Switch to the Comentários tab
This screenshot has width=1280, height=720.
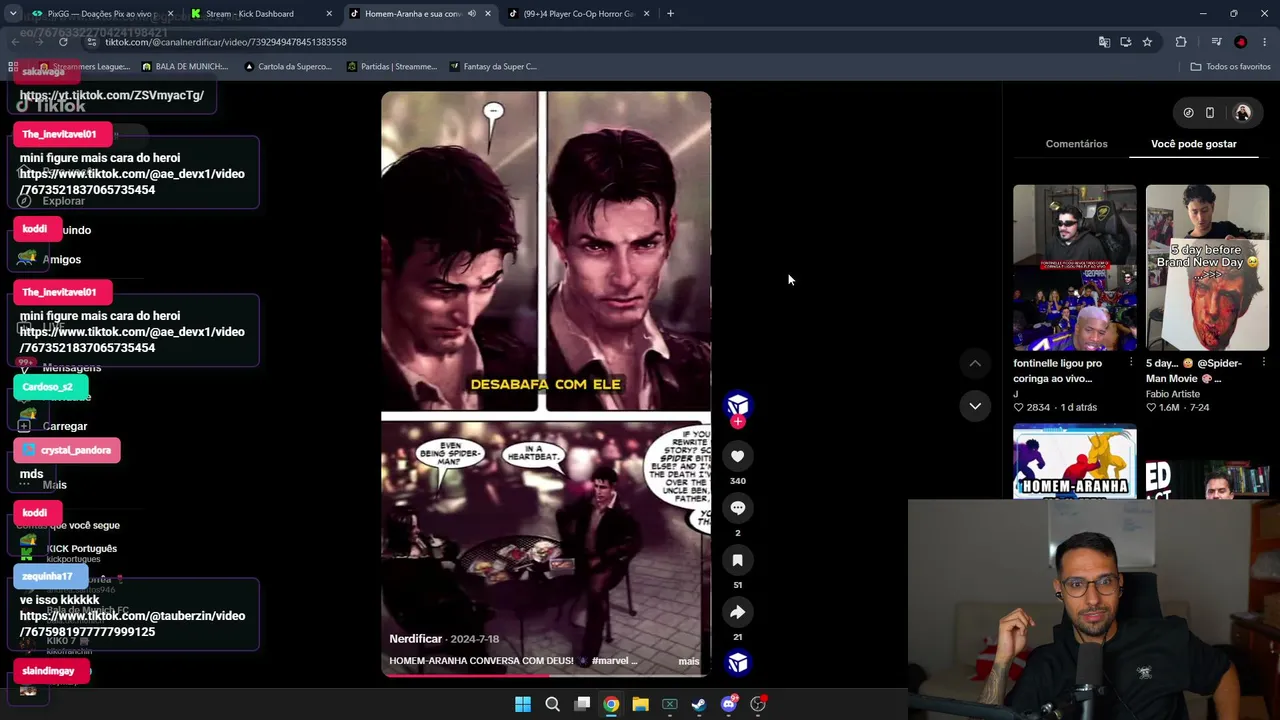coord(1076,144)
